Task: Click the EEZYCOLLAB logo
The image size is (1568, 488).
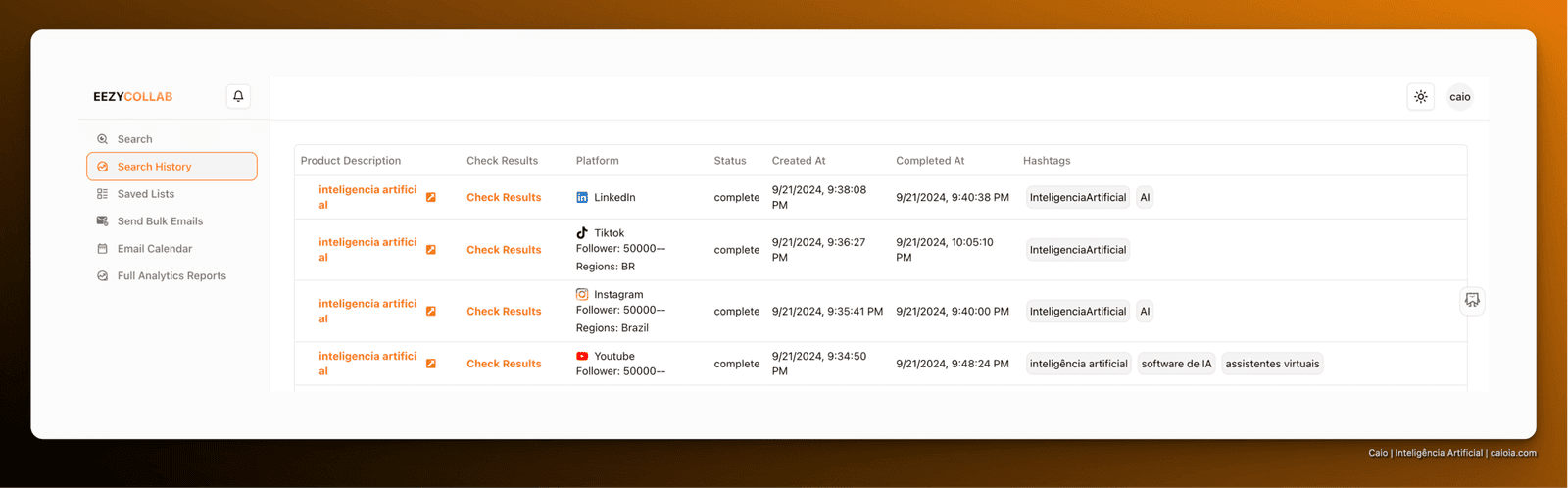Action: tap(132, 97)
